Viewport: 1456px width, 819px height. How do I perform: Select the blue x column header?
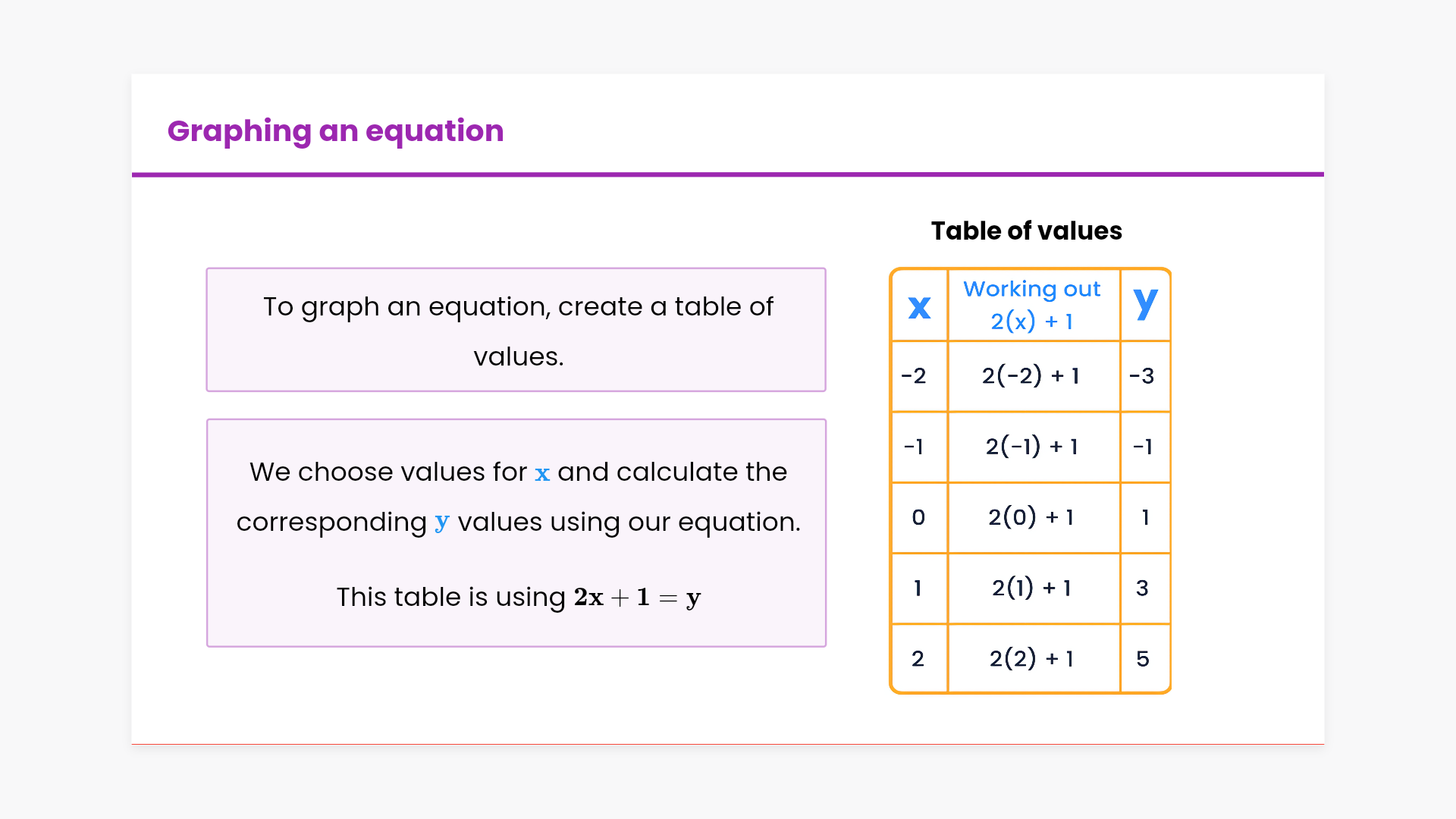tap(919, 306)
